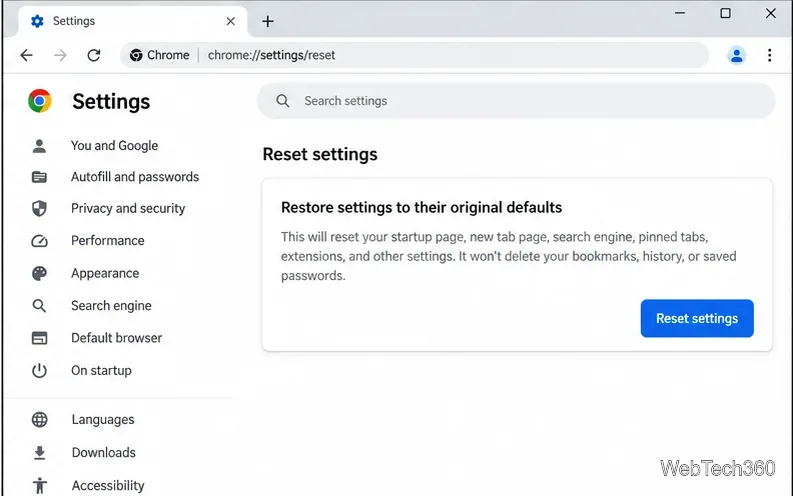Open the Chrome three-dot menu
This screenshot has width=793, height=496.
(769, 55)
